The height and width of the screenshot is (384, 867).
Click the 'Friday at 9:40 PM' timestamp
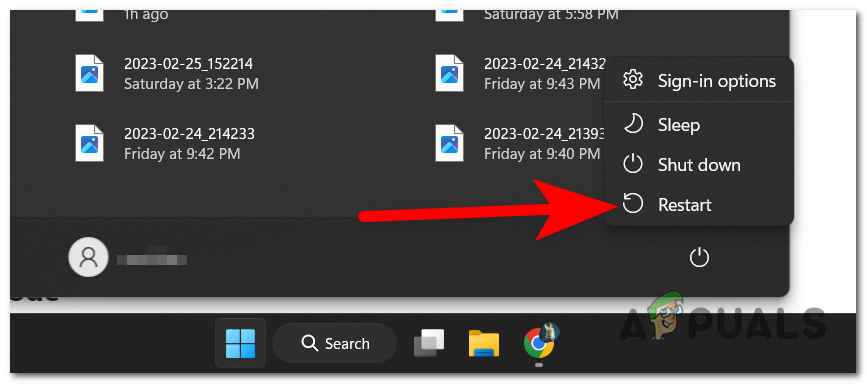[x=542, y=153]
